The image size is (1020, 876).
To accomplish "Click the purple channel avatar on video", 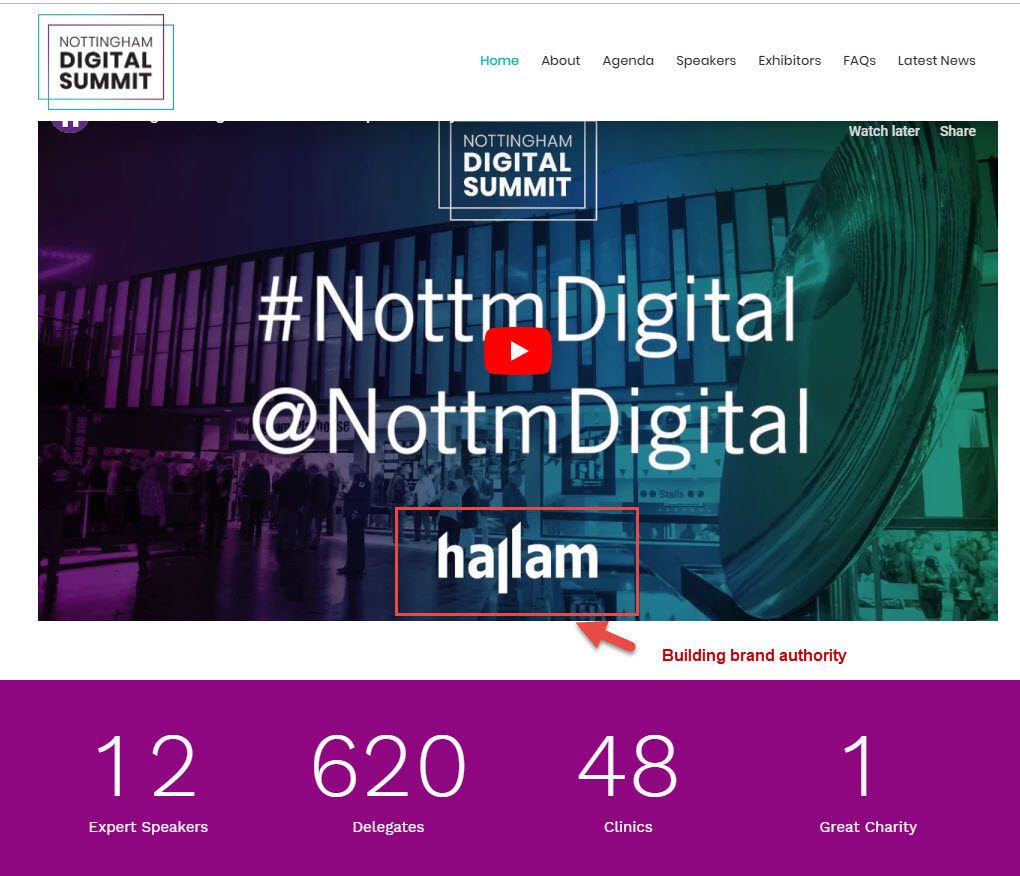I will tap(70, 126).
